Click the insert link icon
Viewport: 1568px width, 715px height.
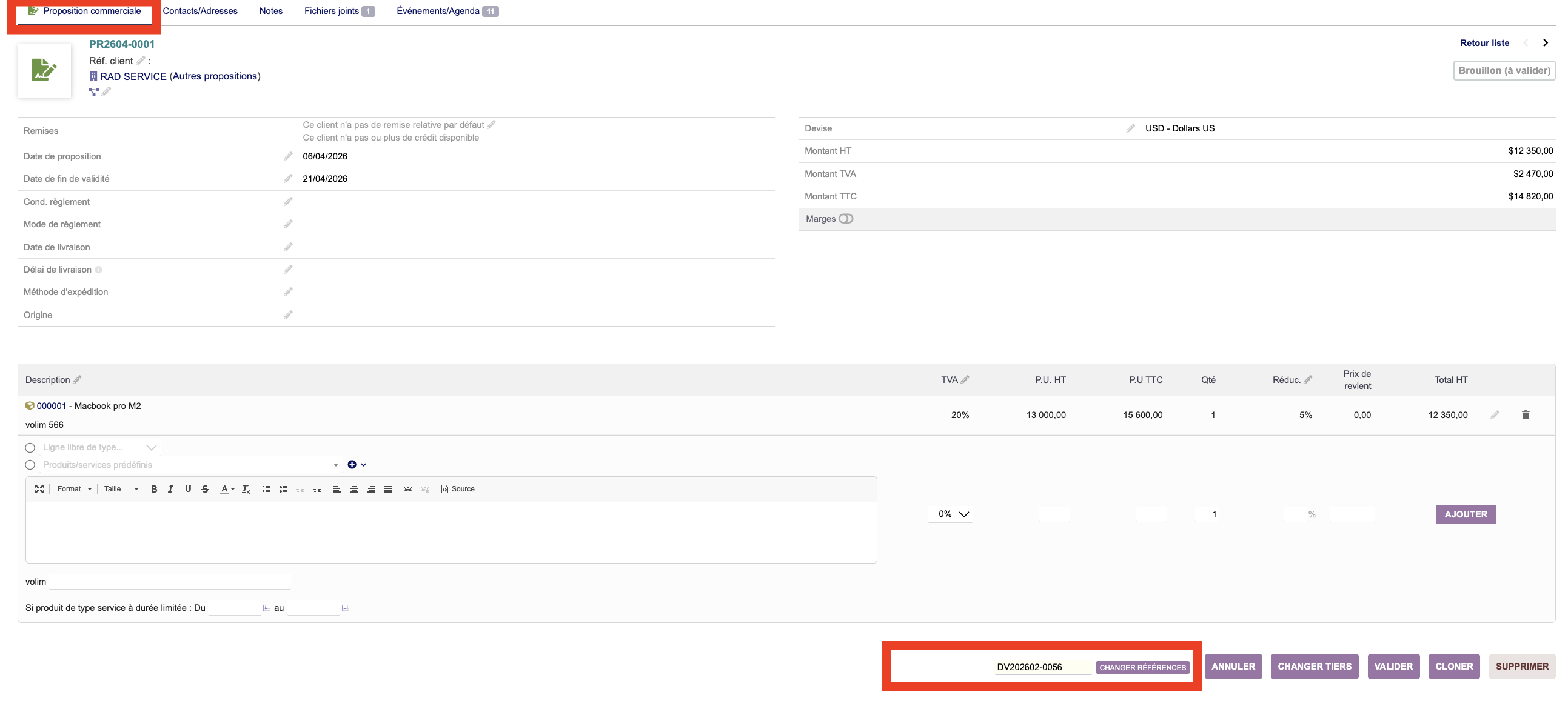pos(408,489)
